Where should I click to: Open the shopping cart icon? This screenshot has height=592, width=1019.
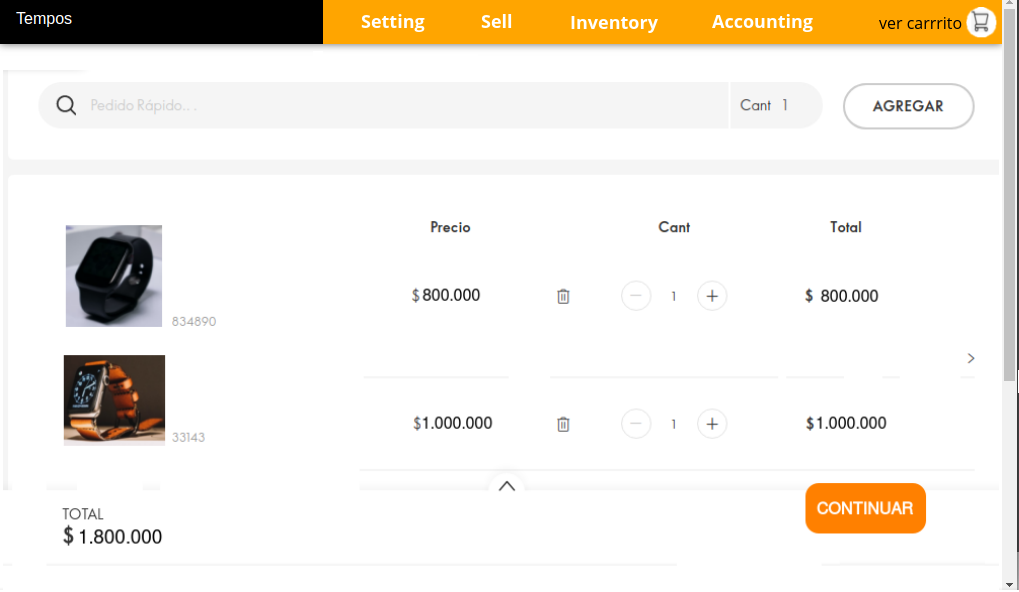[x=981, y=22]
